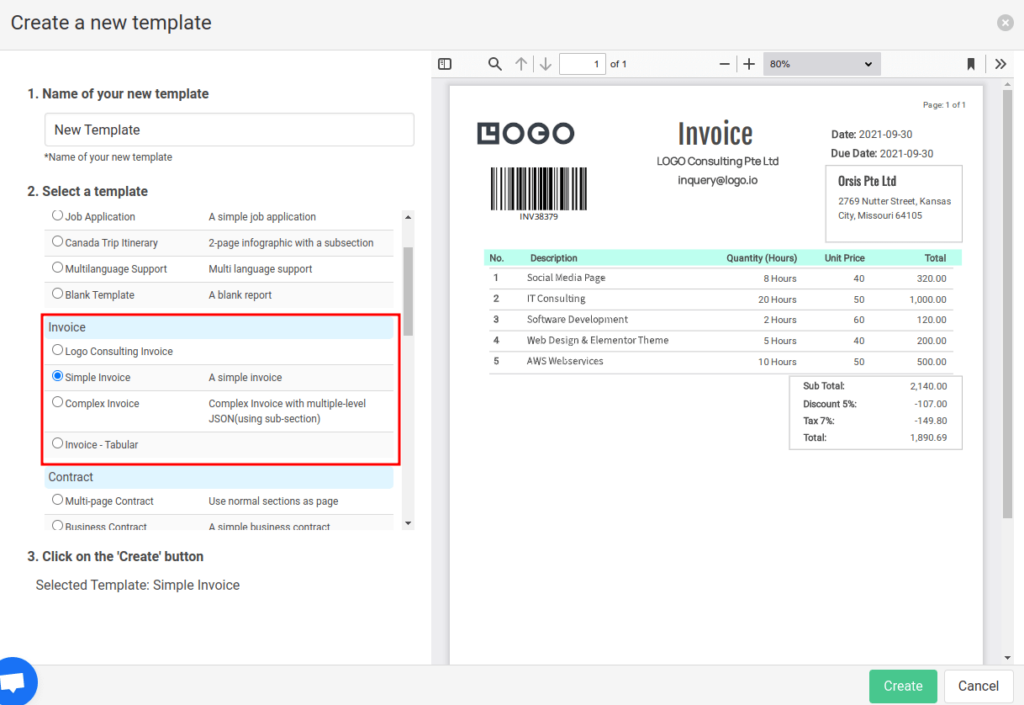Viewport: 1024px width, 705px height.
Task: Click the Contract category header
Action: 219,477
